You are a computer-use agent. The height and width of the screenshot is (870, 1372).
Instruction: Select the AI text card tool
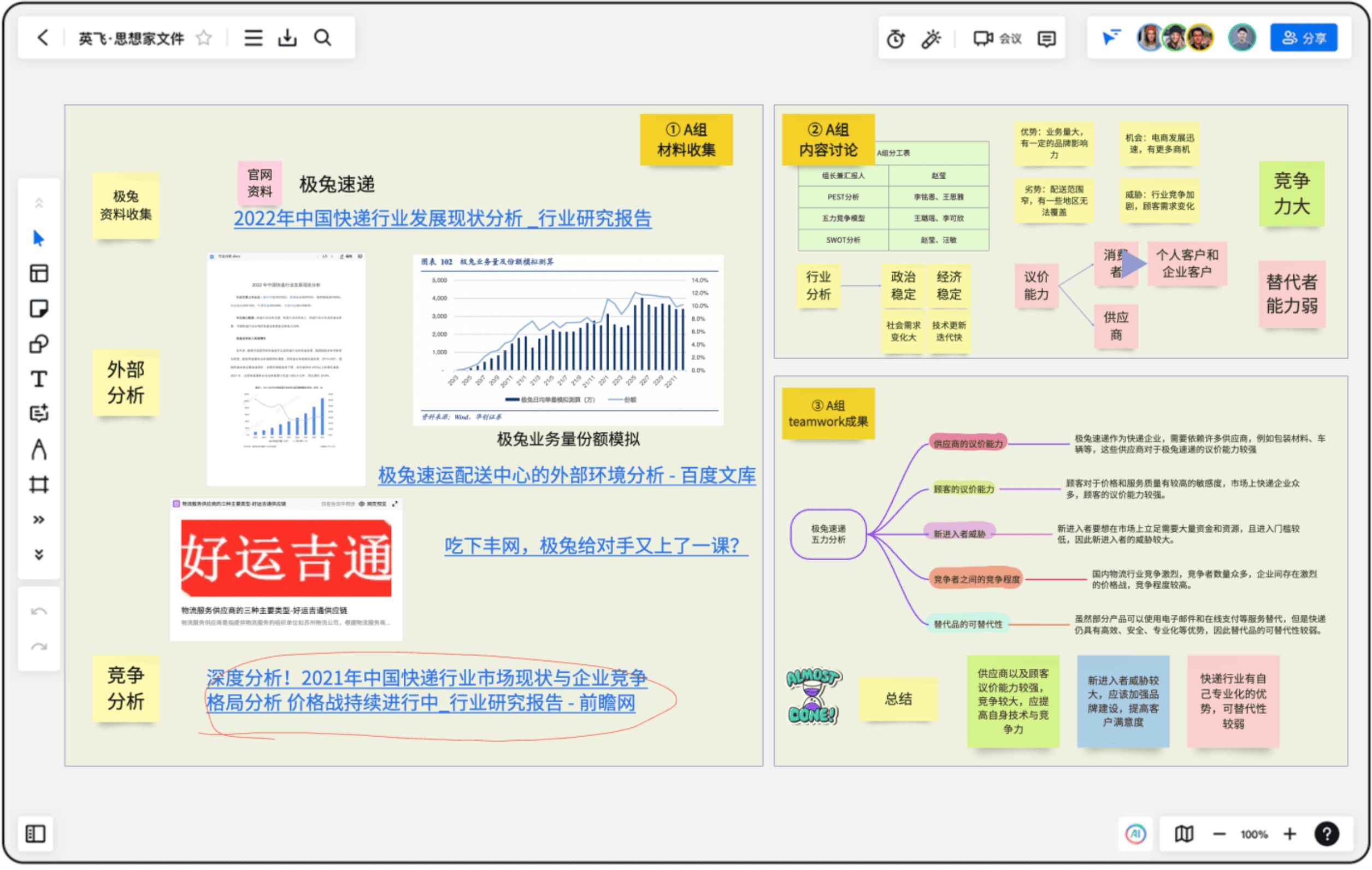[x=39, y=414]
